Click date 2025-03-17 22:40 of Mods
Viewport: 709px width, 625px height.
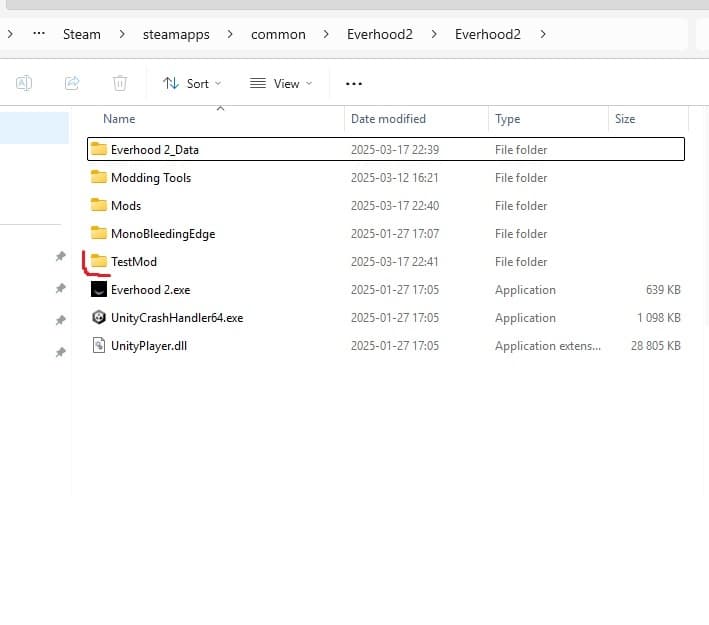click(x=395, y=206)
